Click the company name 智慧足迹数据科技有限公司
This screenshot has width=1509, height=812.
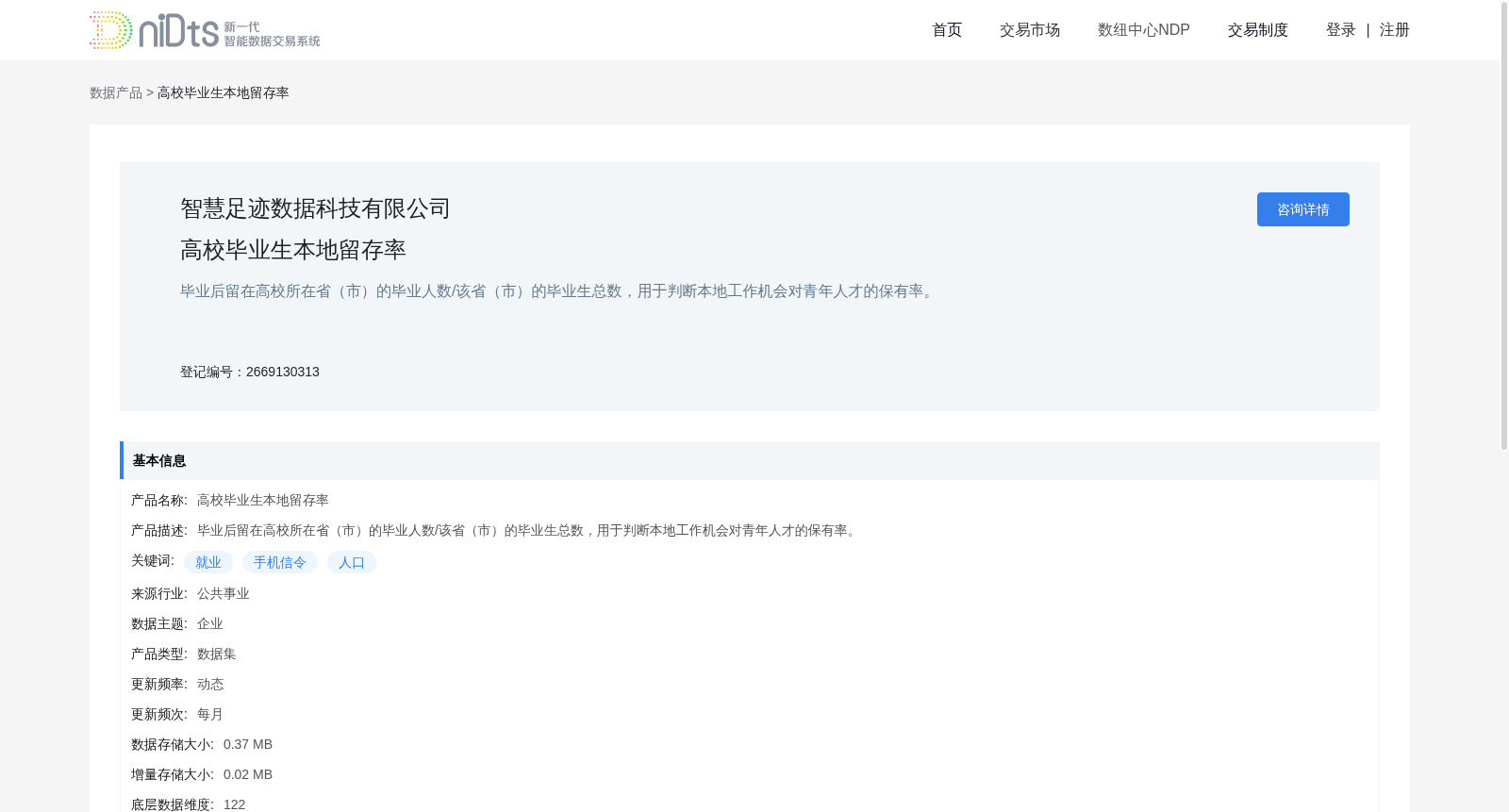(x=315, y=208)
